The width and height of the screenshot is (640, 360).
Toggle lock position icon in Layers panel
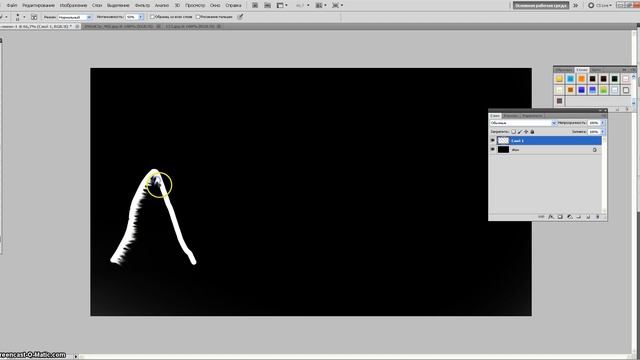pos(526,132)
